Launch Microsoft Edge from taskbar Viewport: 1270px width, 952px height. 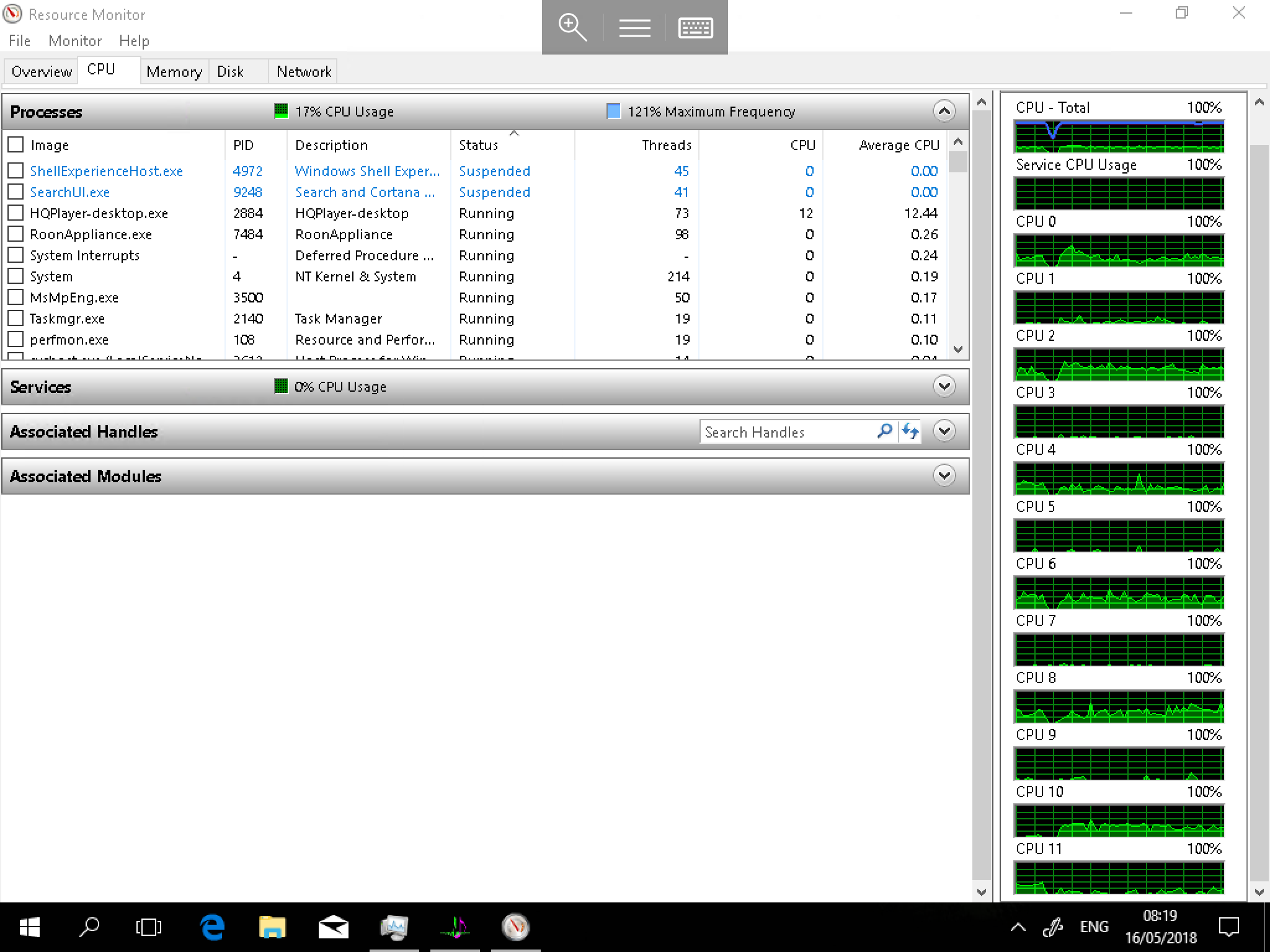click(212, 927)
